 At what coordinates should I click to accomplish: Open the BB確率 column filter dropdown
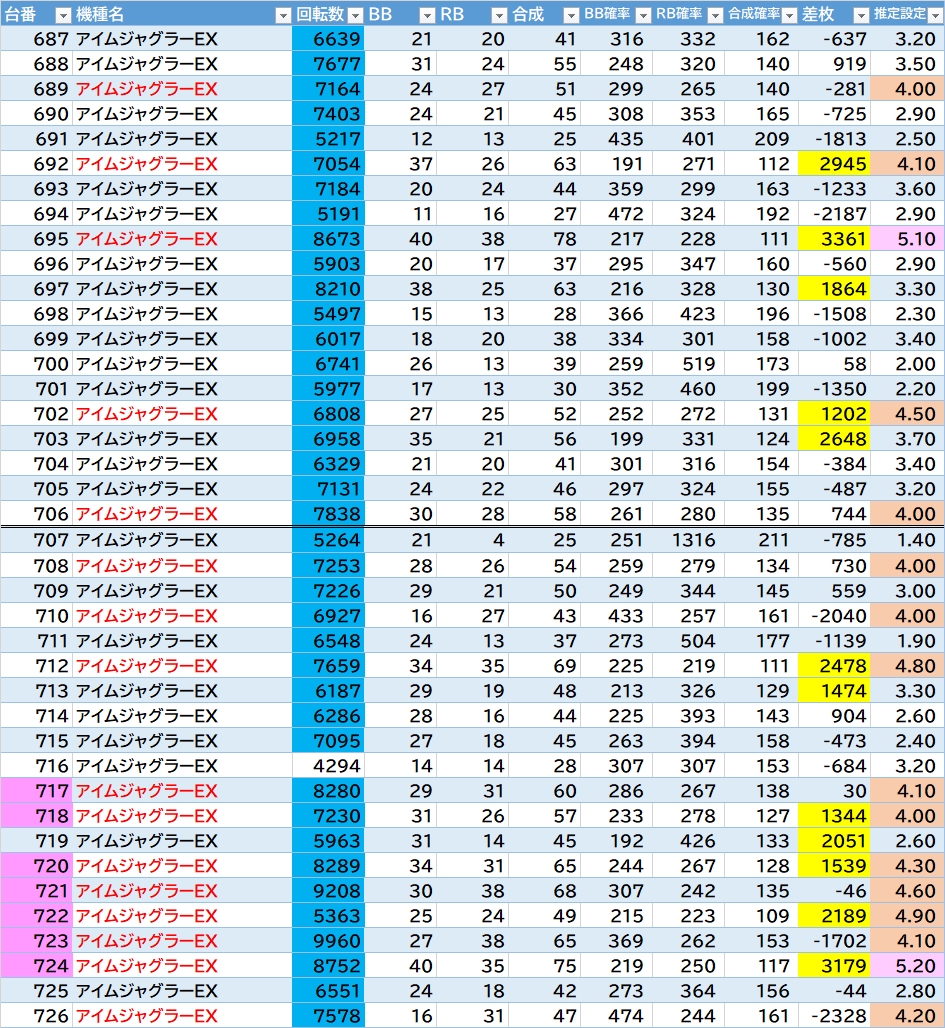pyautogui.click(x=643, y=15)
